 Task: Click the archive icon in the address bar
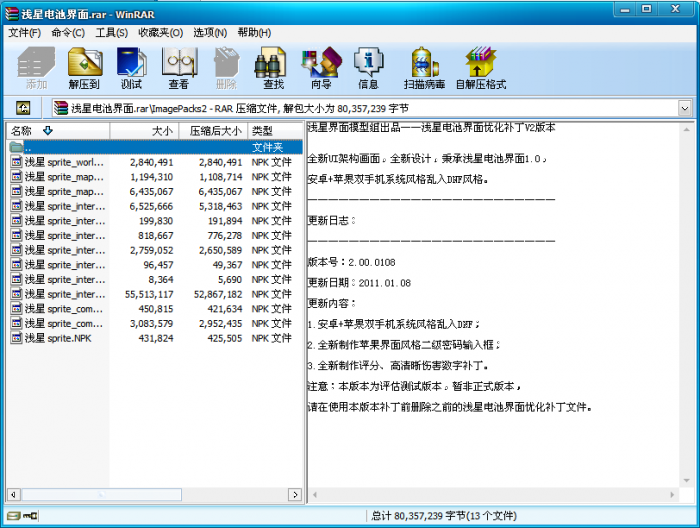(x=60, y=108)
